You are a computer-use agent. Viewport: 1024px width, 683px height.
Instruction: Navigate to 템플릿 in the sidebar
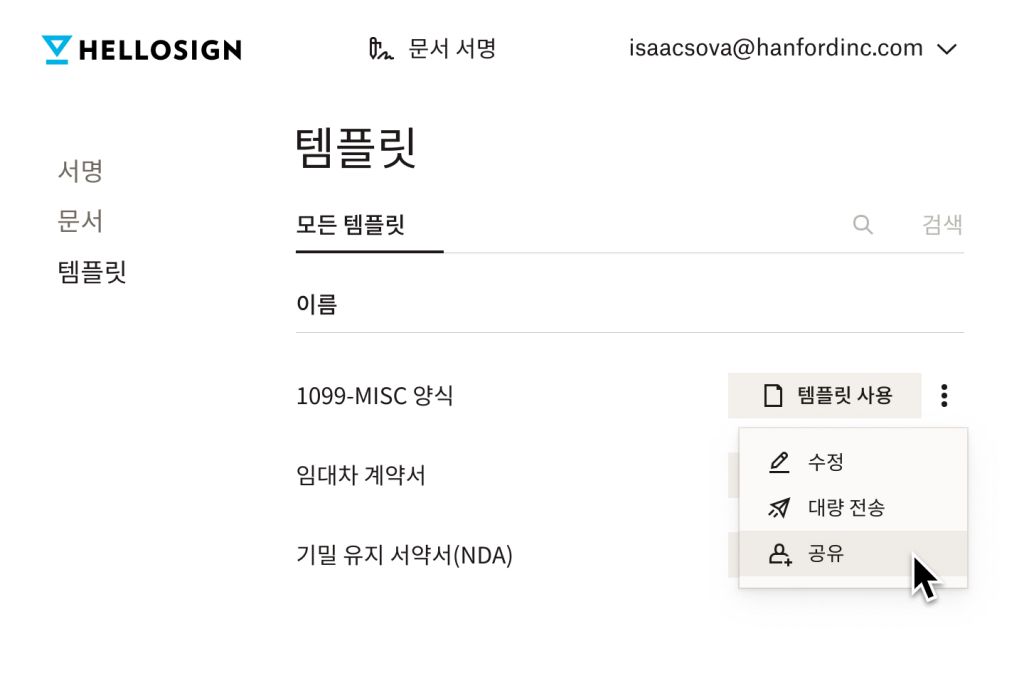(92, 271)
